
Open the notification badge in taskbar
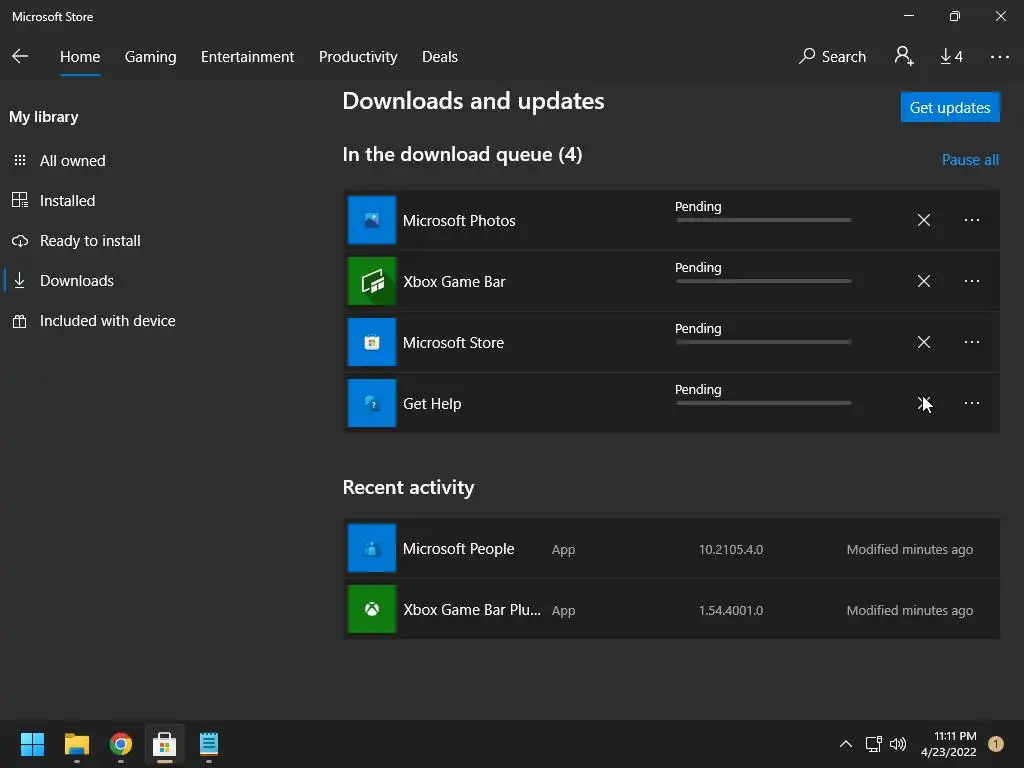(x=996, y=744)
